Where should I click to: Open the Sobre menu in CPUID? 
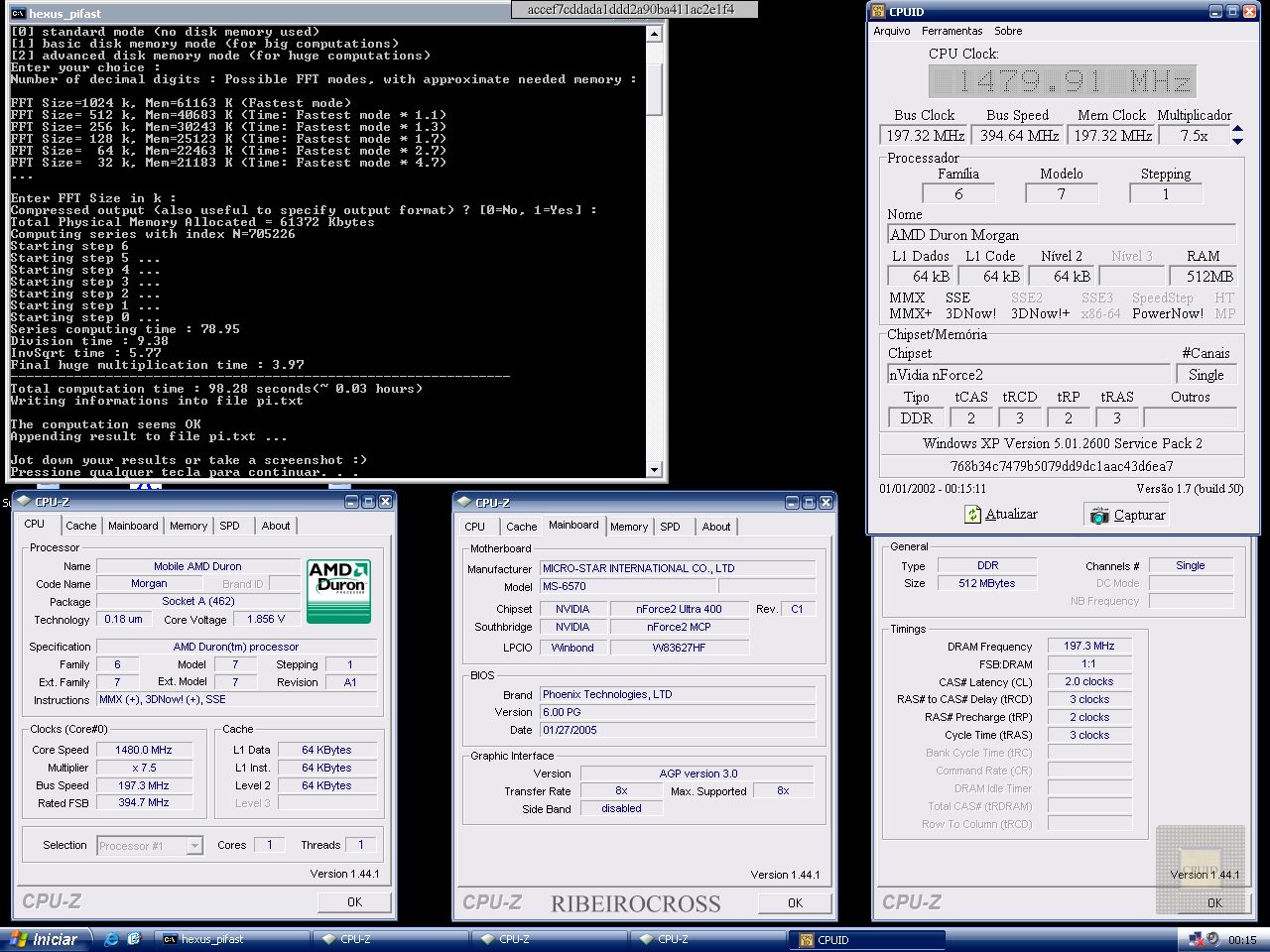click(1008, 31)
